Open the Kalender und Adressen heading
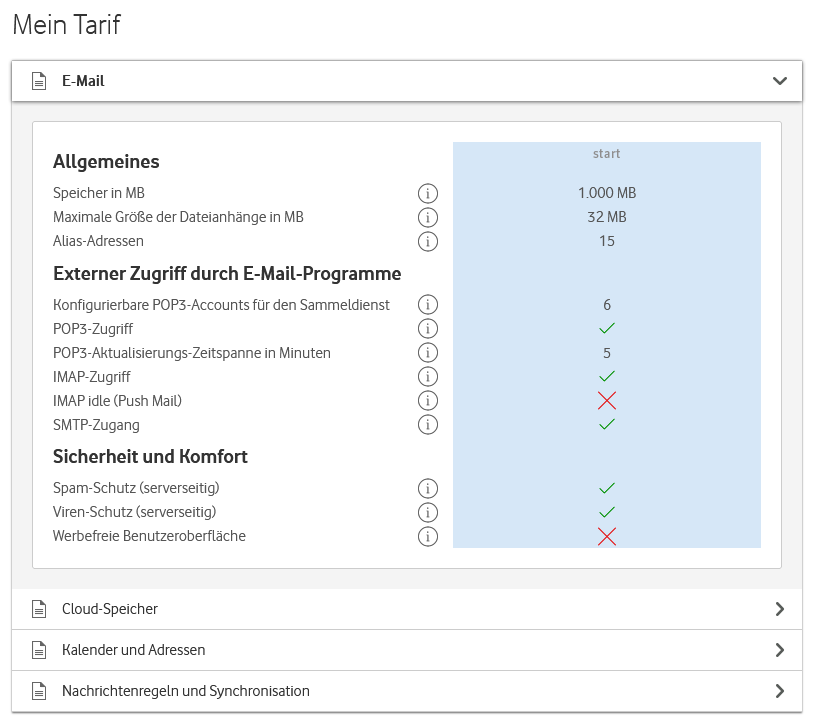 point(133,650)
